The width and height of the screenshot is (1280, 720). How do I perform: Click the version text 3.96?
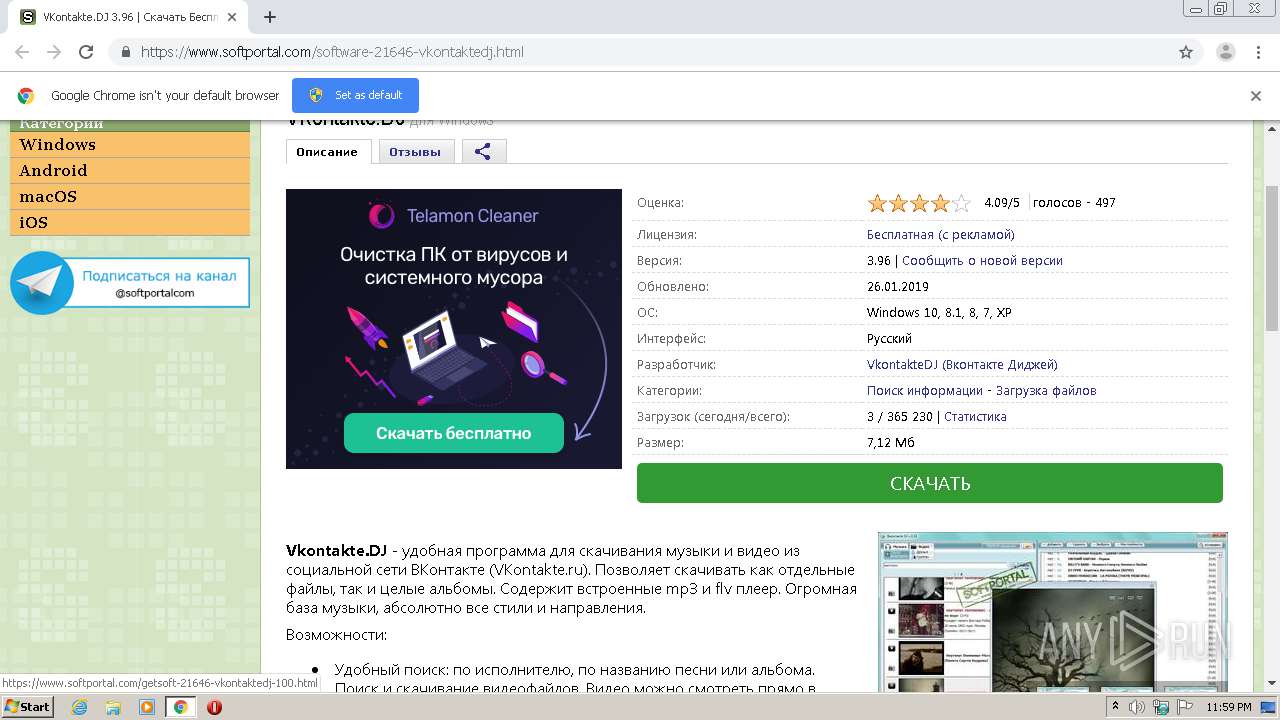coord(878,260)
